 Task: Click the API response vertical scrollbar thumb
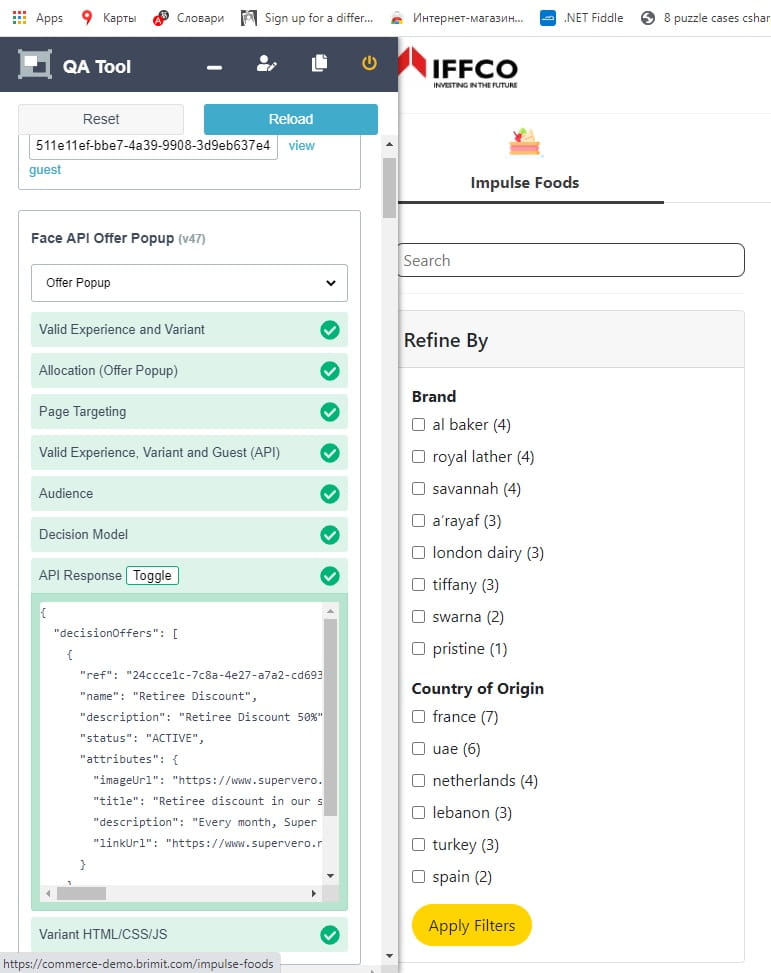tap(330, 717)
